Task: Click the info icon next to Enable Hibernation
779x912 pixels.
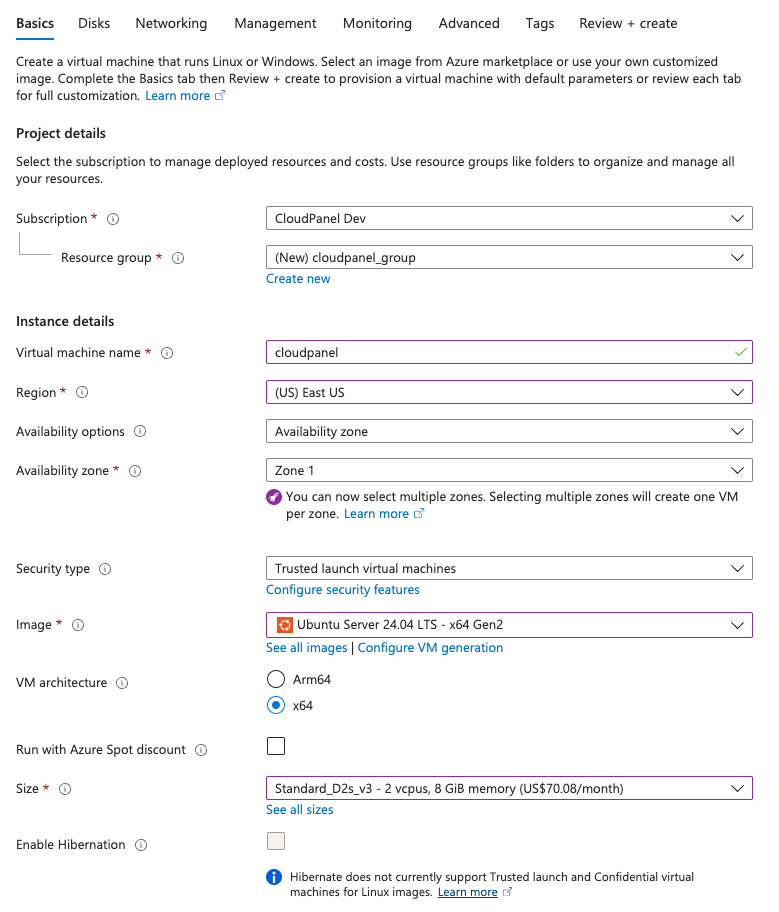Action: click(x=143, y=844)
